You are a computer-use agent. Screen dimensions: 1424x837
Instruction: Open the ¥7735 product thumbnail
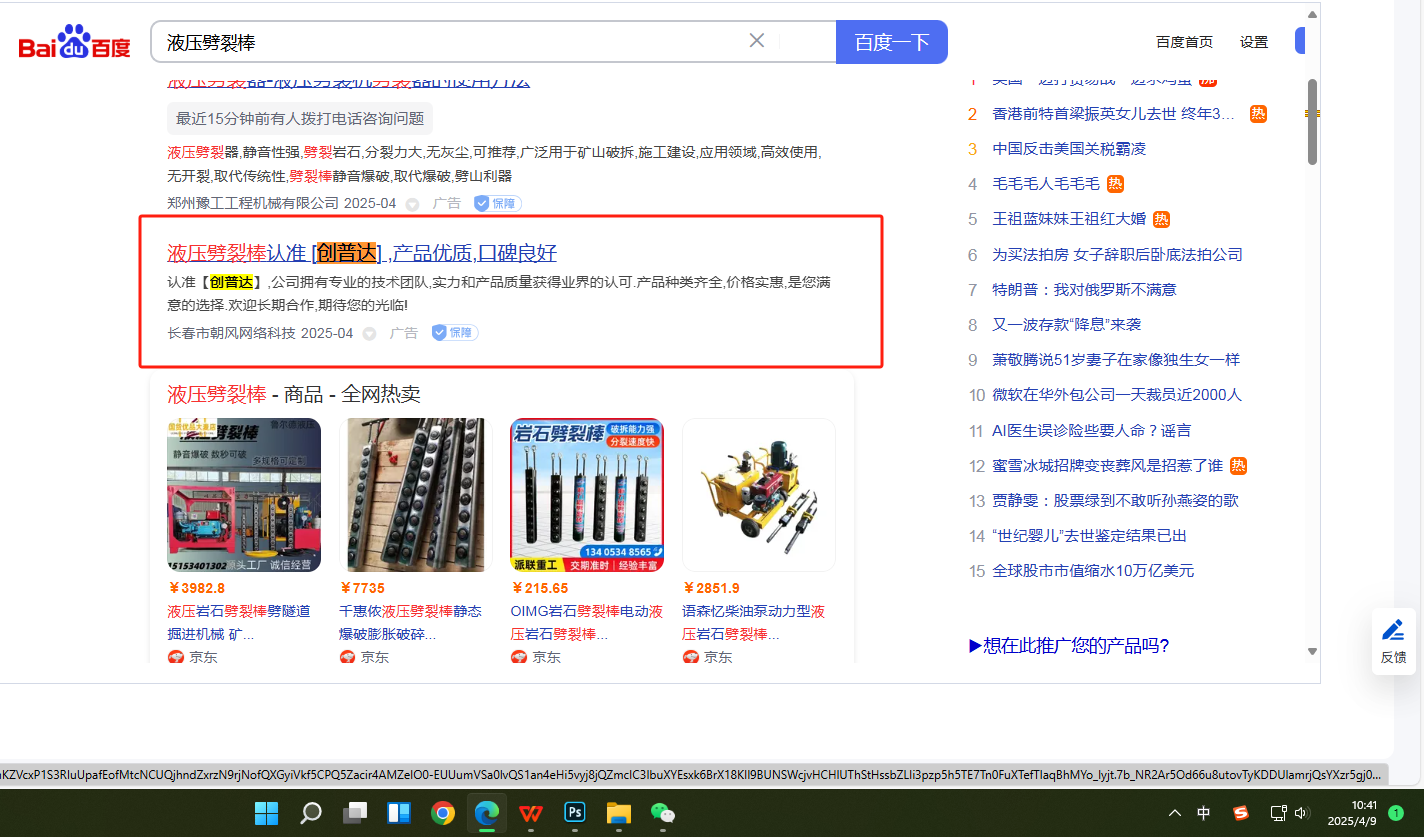tap(416, 495)
